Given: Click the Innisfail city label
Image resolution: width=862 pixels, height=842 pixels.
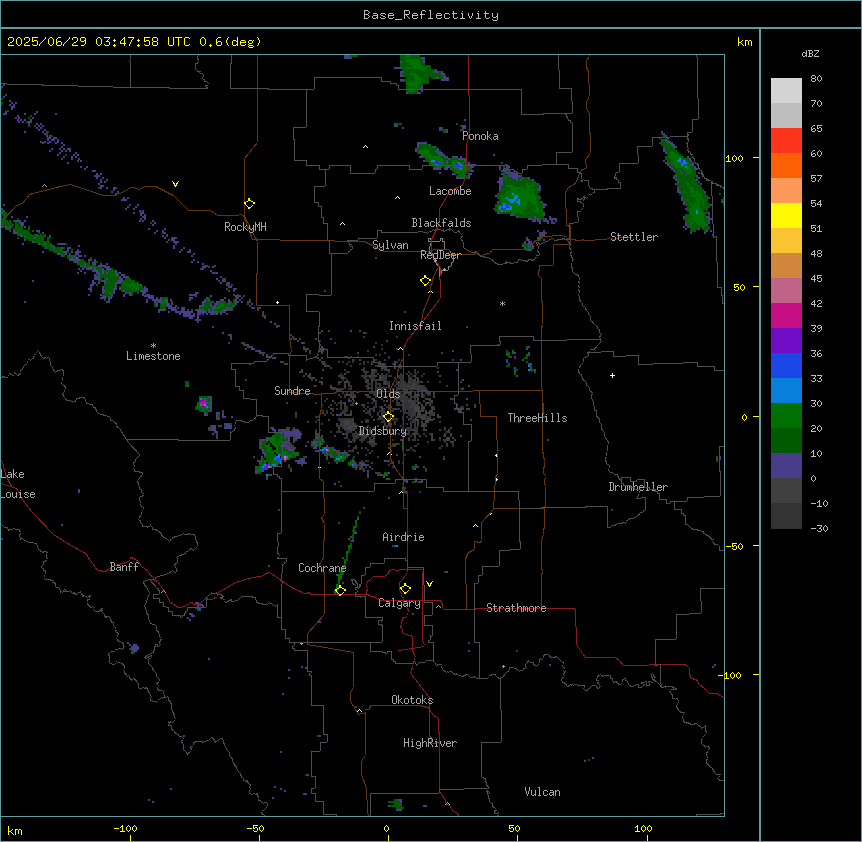Looking at the screenshot, I should click(x=415, y=326).
